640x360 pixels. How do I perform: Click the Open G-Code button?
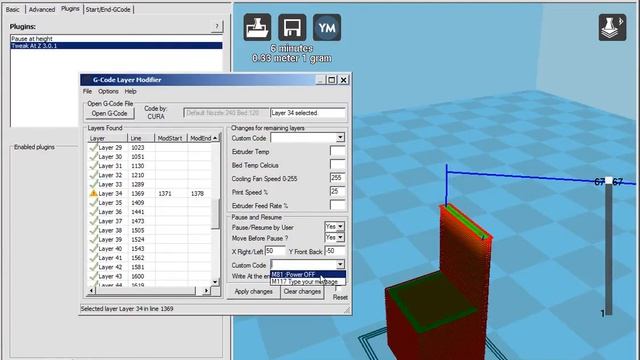click(x=109, y=113)
